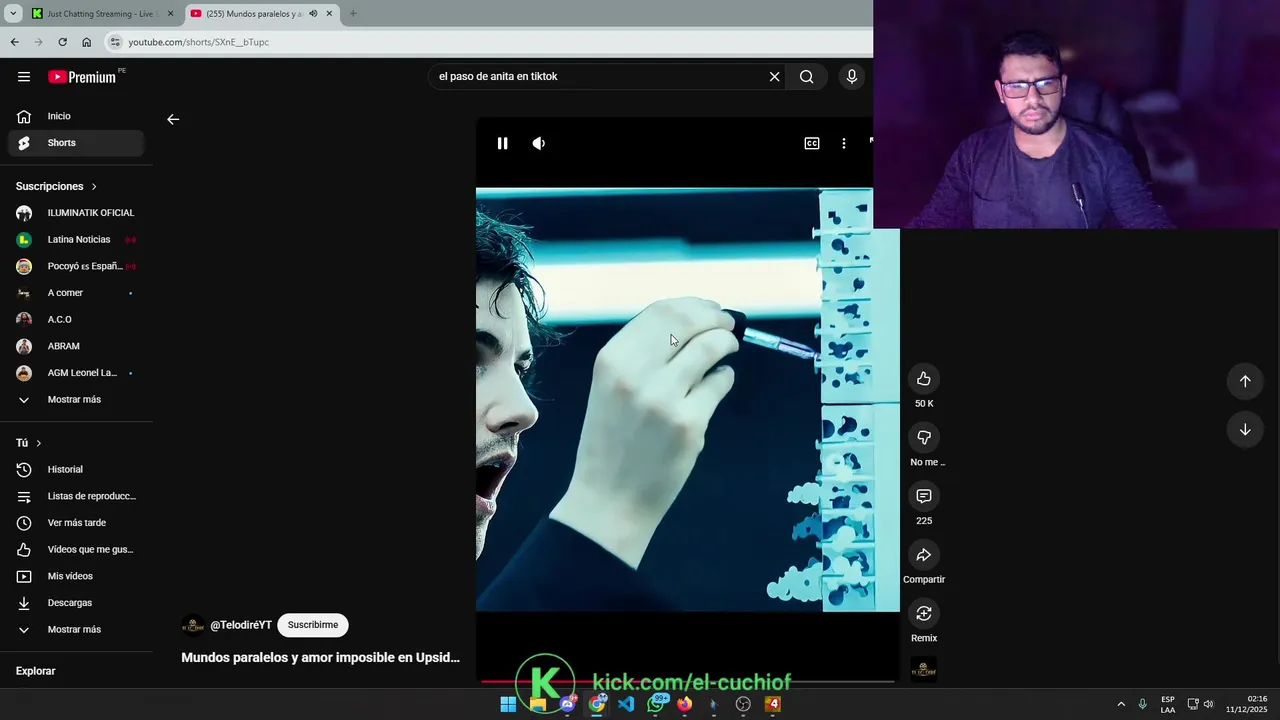Click the youtube.com/shorts address bar
Viewport: 1280px width, 720px height.
[x=490, y=42]
